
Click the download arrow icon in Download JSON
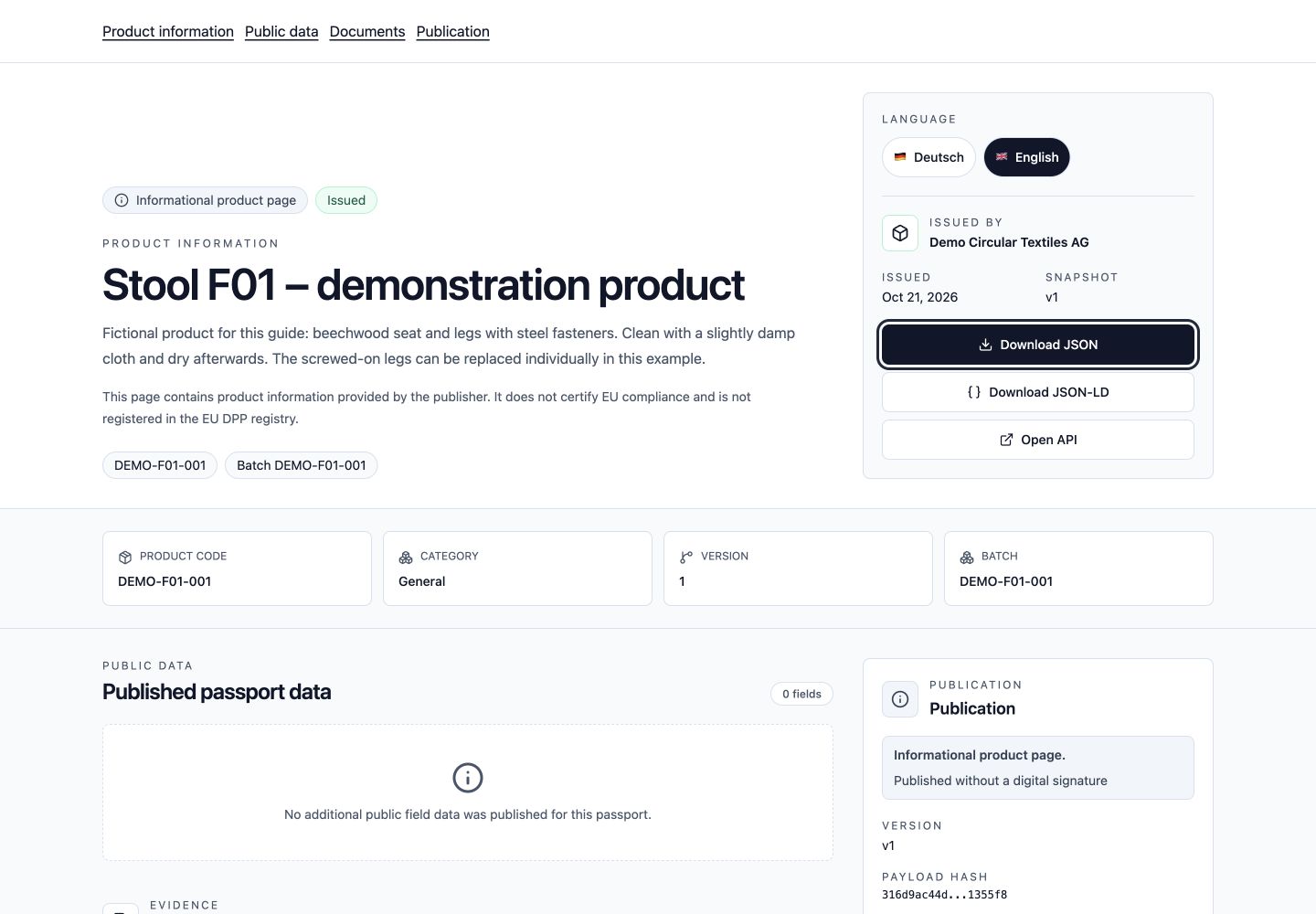(985, 345)
